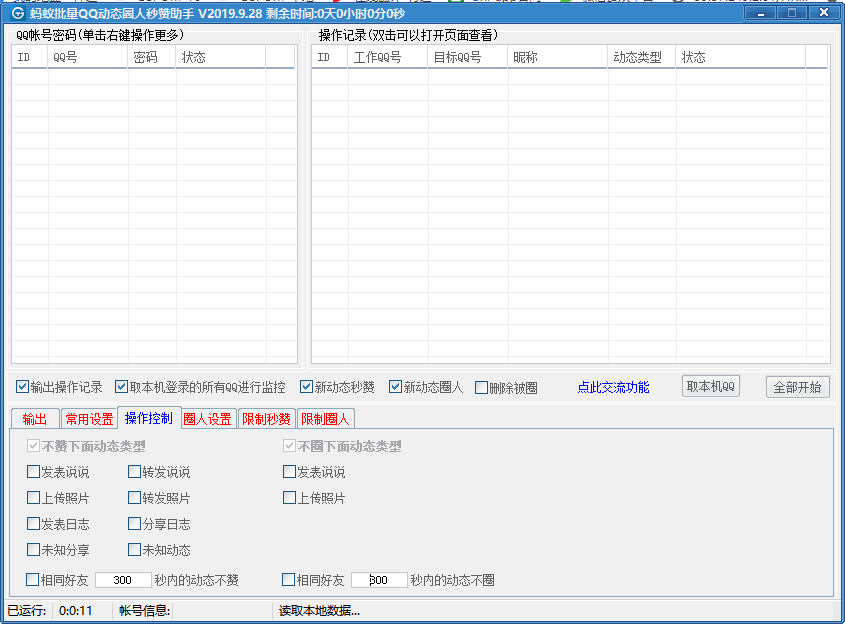The height and width of the screenshot is (624, 845).
Task: Check 上传照片 under 不赞下面动态类型
Action: [33, 498]
